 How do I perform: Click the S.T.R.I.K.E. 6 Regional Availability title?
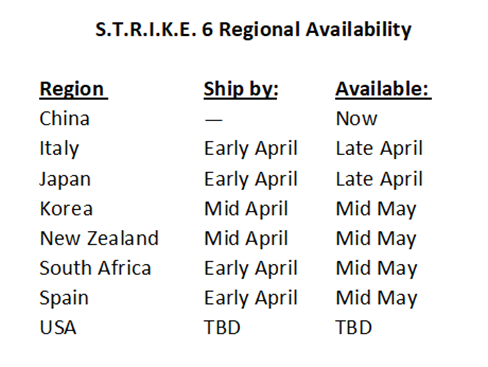click(253, 30)
